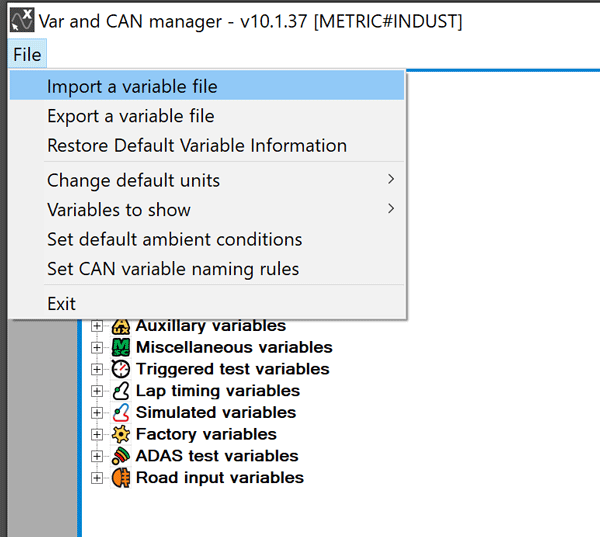The height and width of the screenshot is (537, 600).
Task: Click the ADAS test variables icon
Action: [x=120, y=456]
